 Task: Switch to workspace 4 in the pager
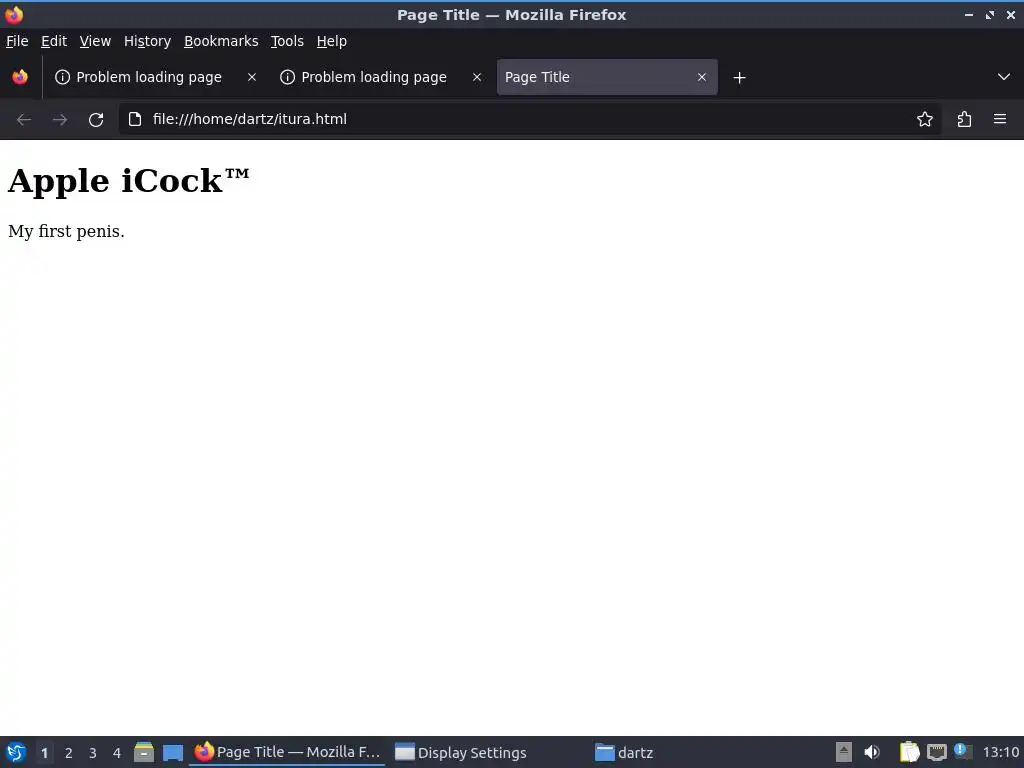[117, 753]
